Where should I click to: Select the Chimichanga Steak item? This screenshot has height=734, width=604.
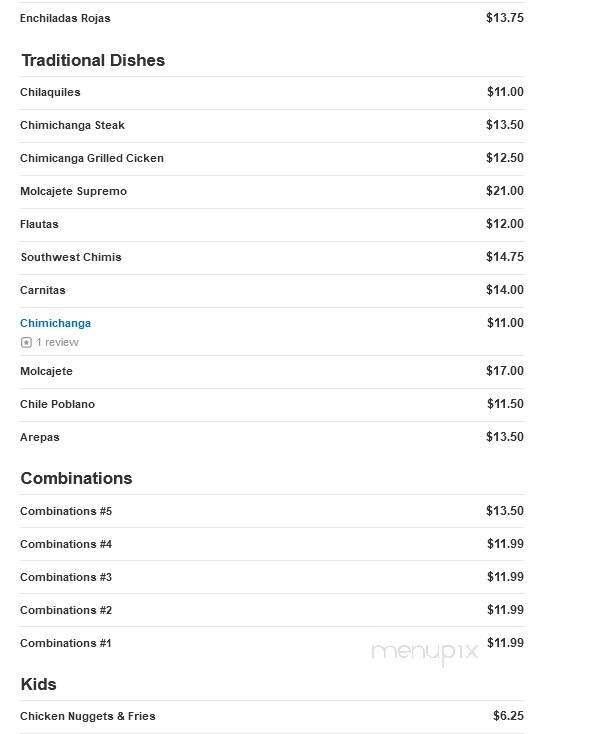pyautogui.click(x=72, y=125)
